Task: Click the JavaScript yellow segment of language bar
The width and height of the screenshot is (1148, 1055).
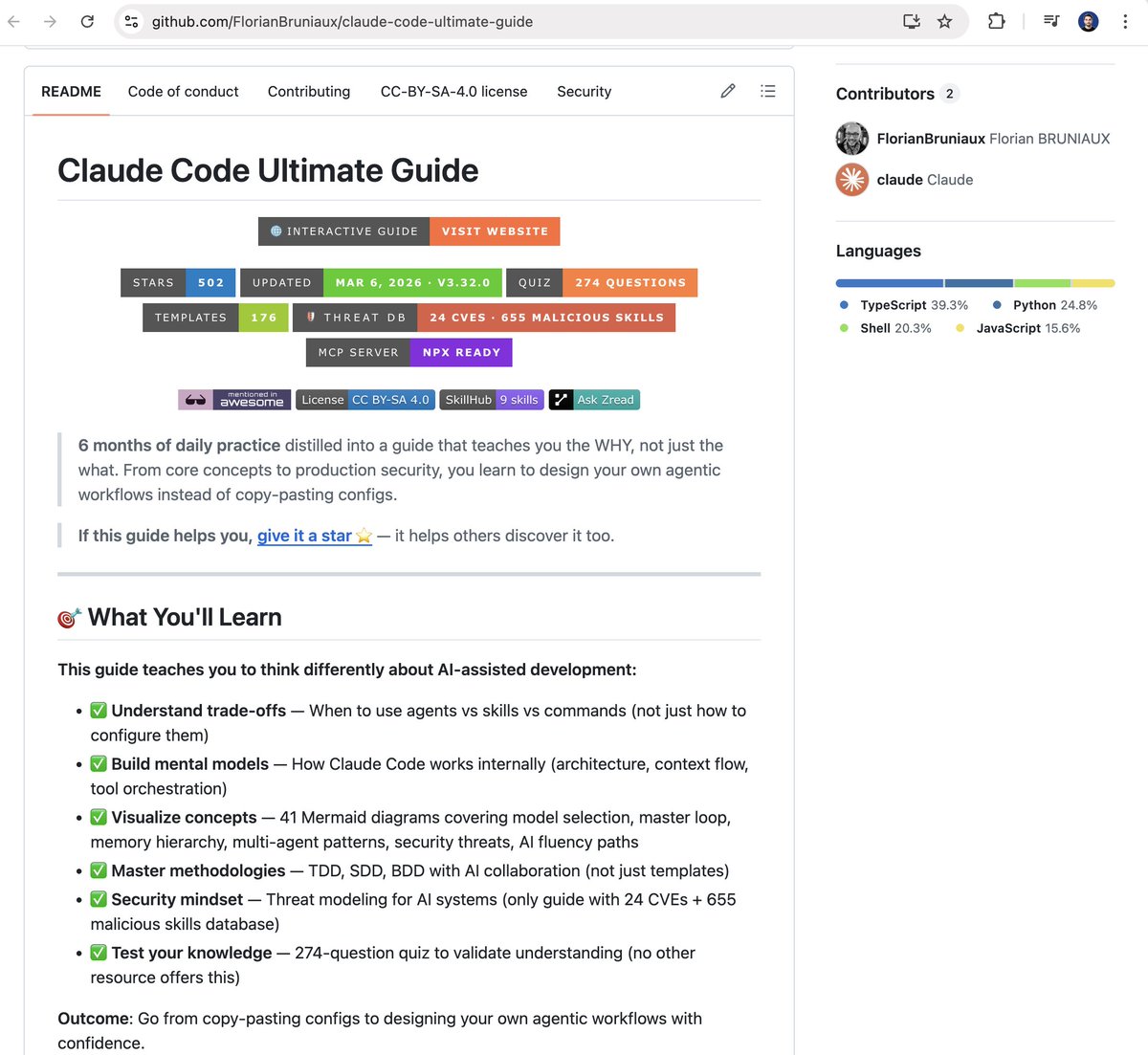Action: click(1093, 283)
